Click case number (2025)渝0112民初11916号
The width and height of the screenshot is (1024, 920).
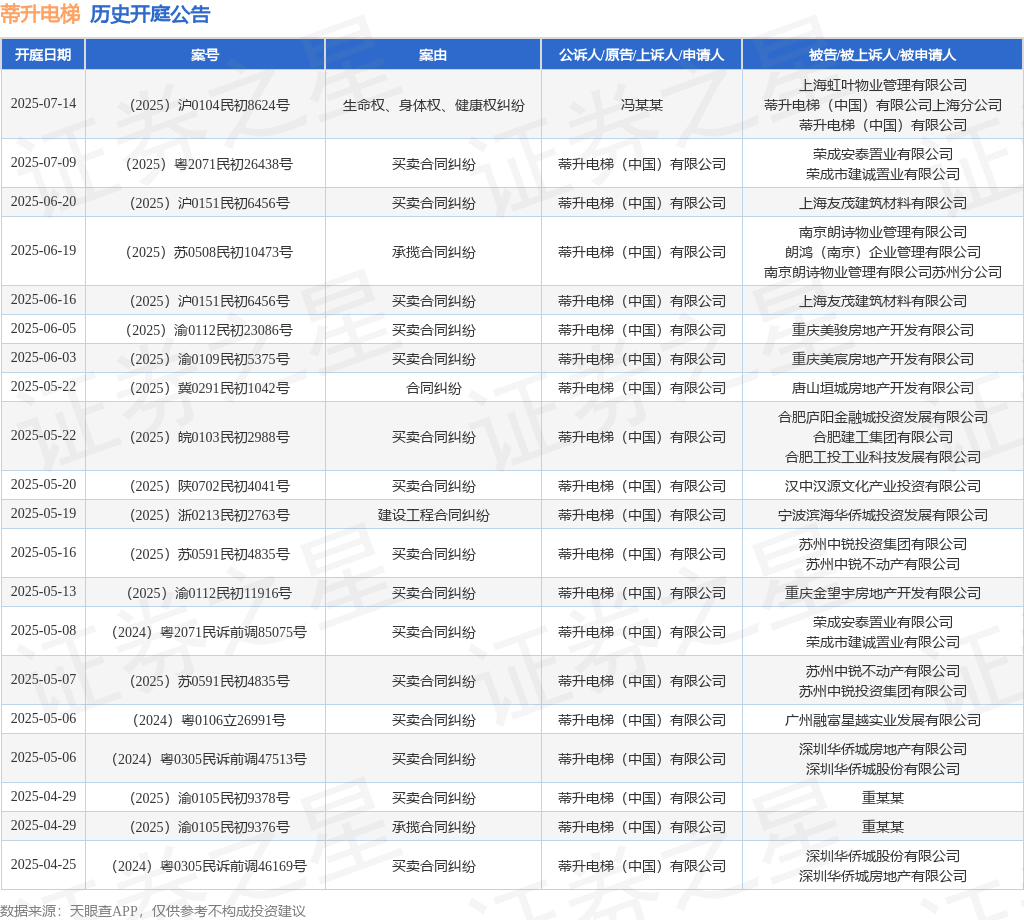click(x=209, y=594)
